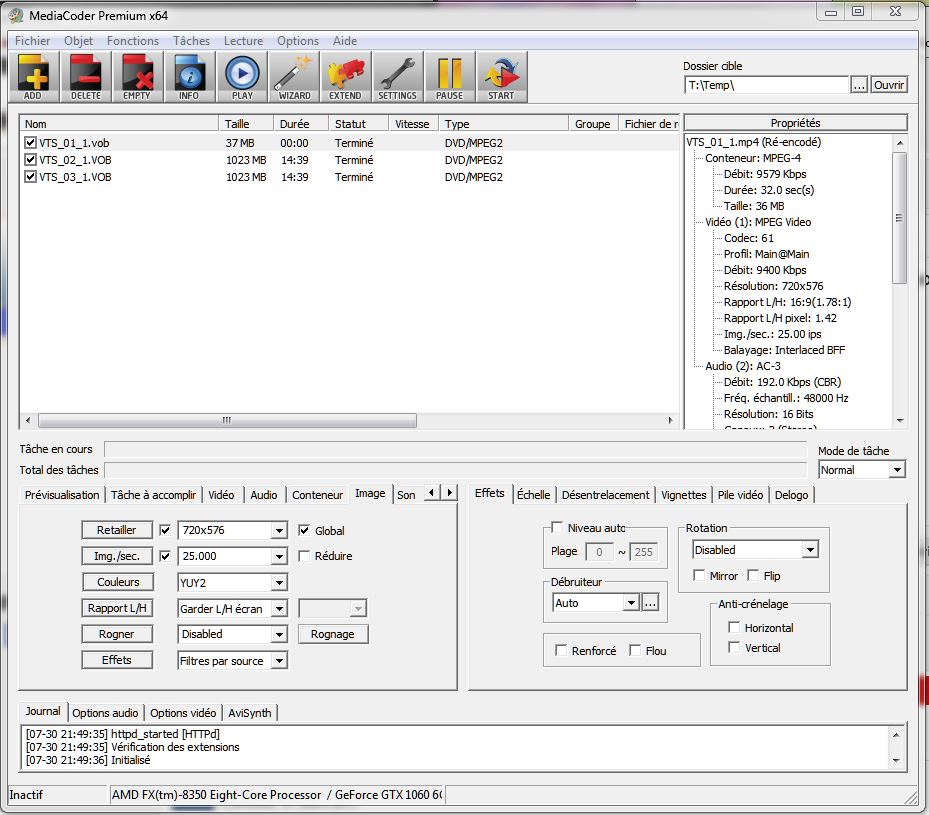Switch to the Désentrelacement tab
The height and width of the screenshot is (815, 929).
[606, 495]
